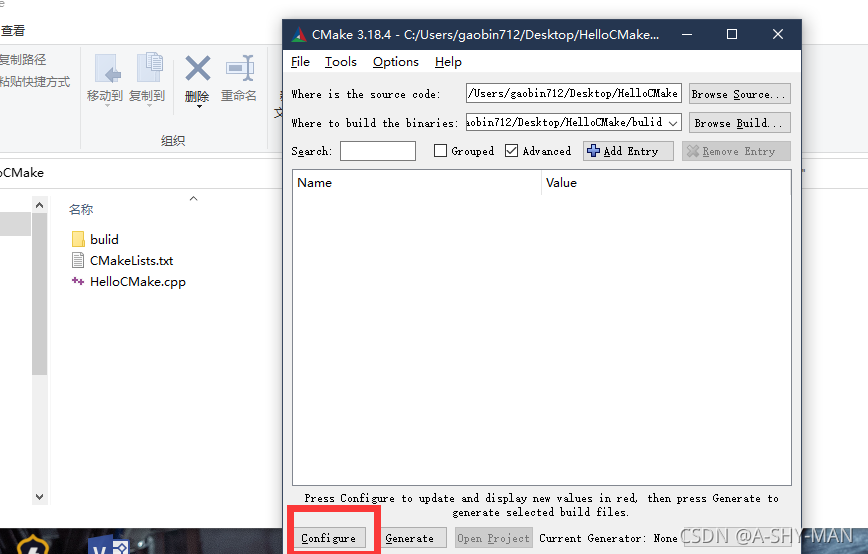Select the bulid folder in Explorer
Viewport: 868px width, 554px height.
104,239
